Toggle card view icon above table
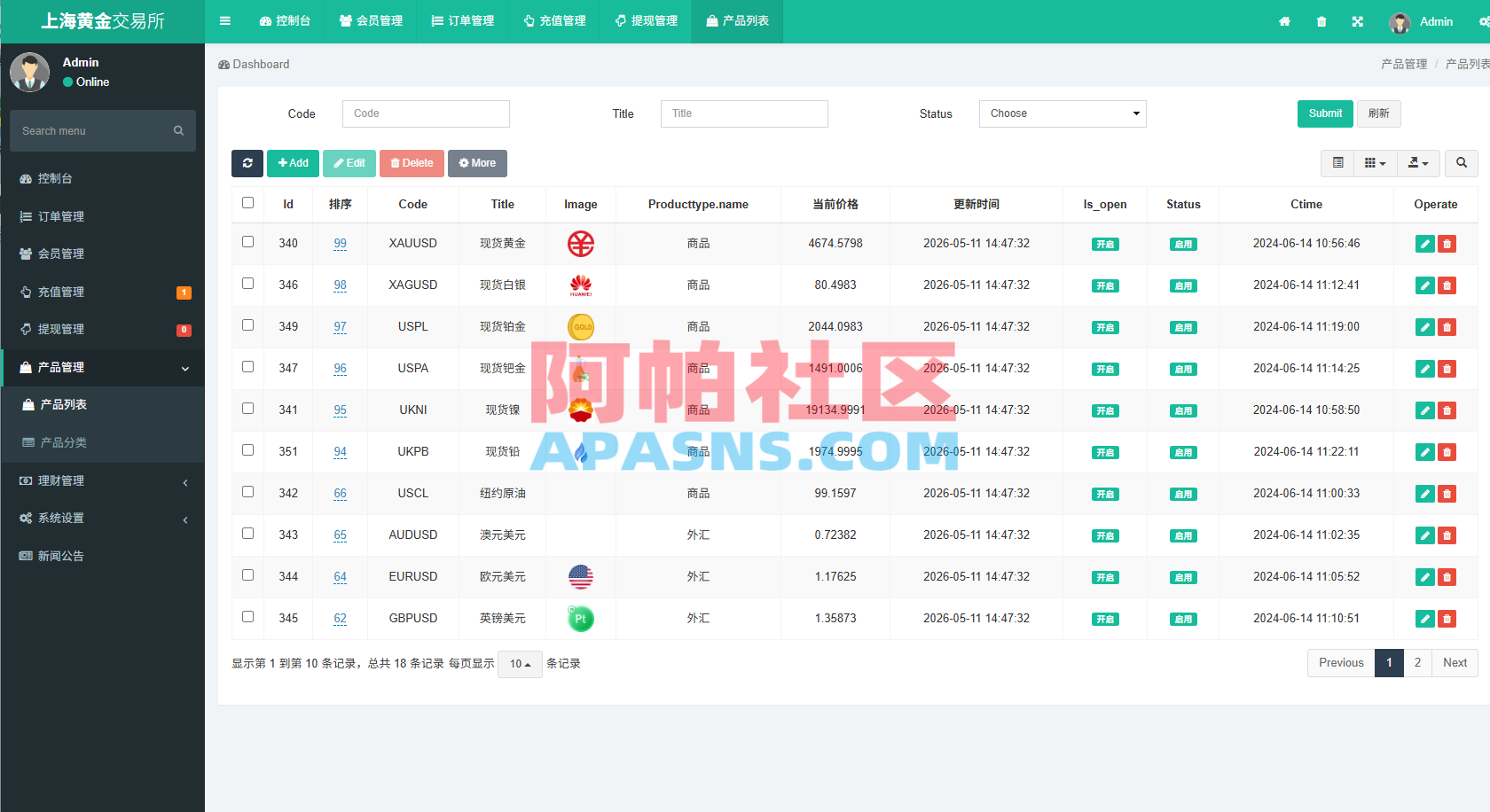Viewport: 1490px width, 812px height. [1337, 163]
